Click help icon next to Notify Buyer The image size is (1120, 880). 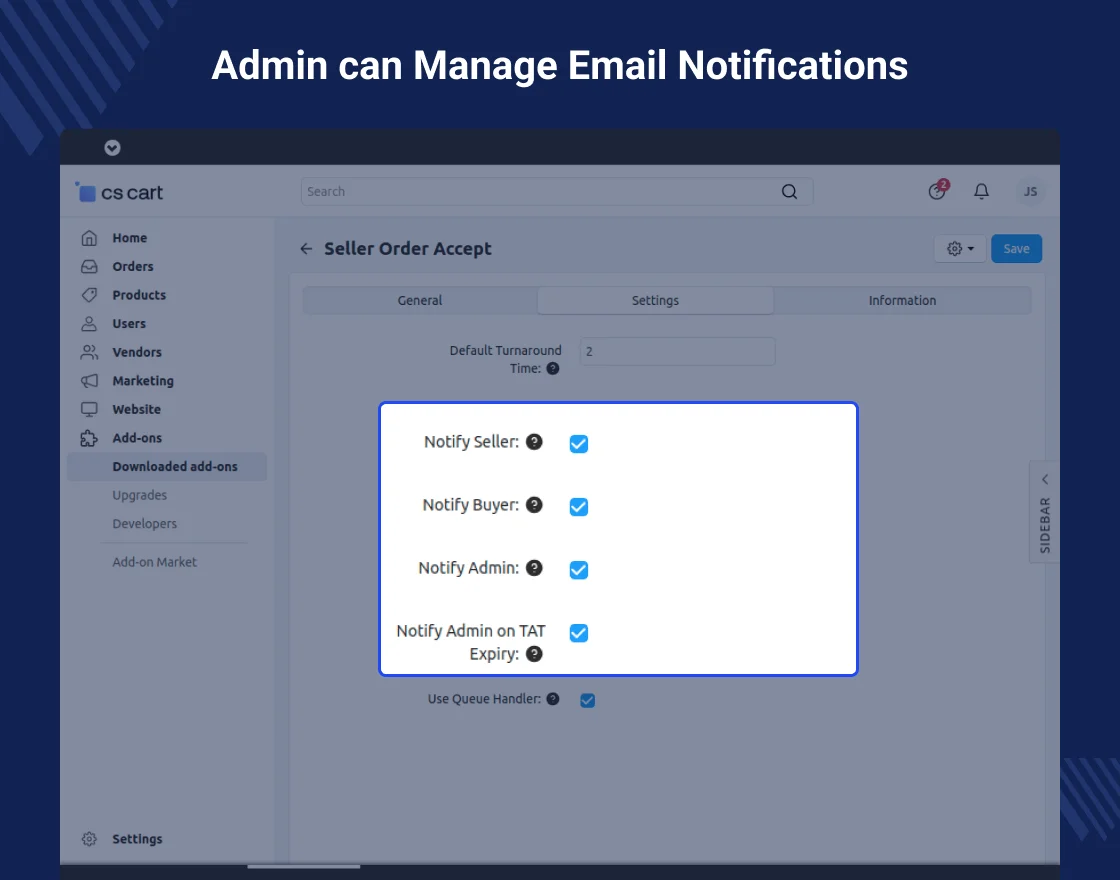[x=535, y=505]
